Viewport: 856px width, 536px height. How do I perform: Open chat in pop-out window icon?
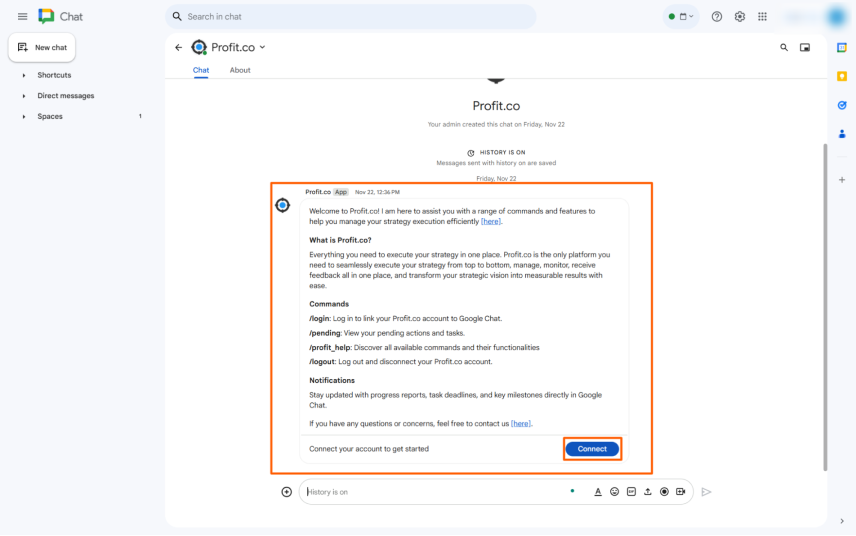coord(805,47)
